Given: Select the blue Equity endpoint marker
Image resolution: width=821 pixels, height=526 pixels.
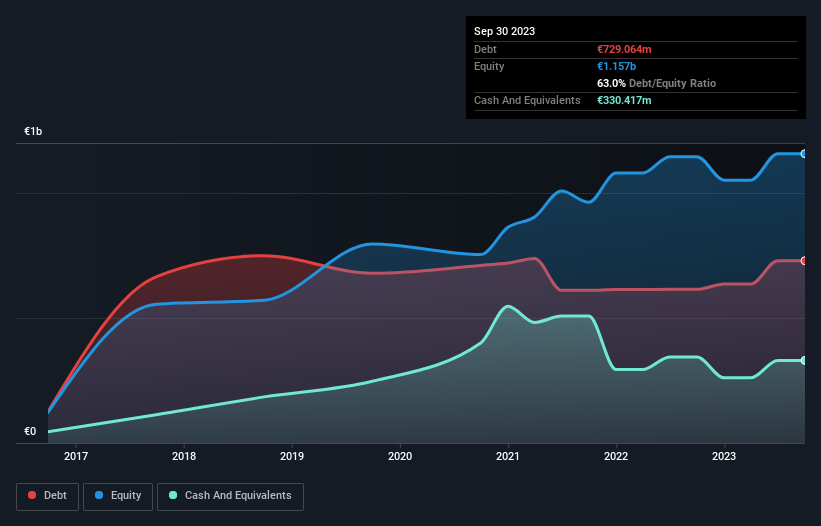Looking at the screenshot, I should click(804, 154).
